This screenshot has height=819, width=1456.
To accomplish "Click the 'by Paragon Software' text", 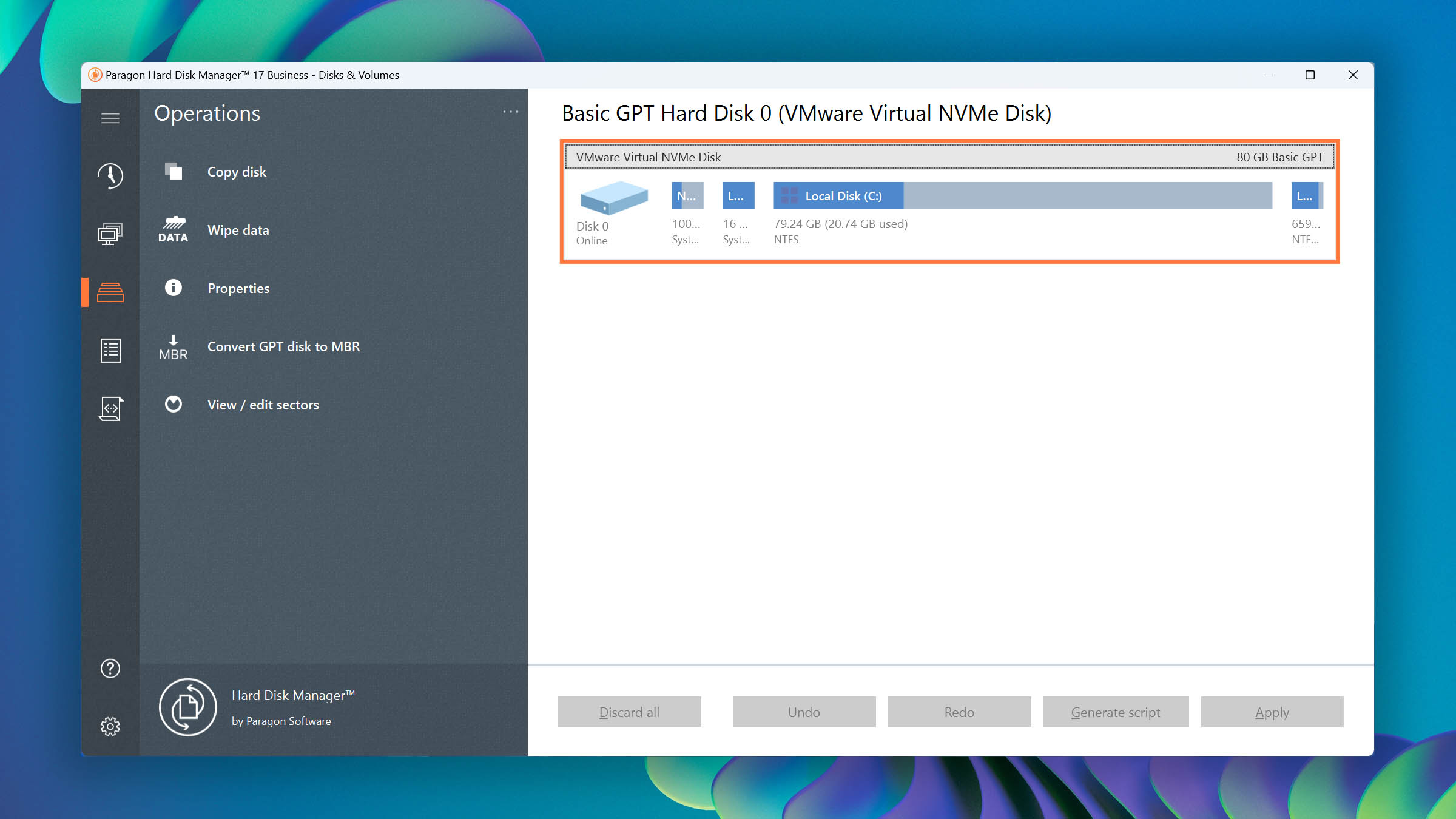I will [281, 721].
